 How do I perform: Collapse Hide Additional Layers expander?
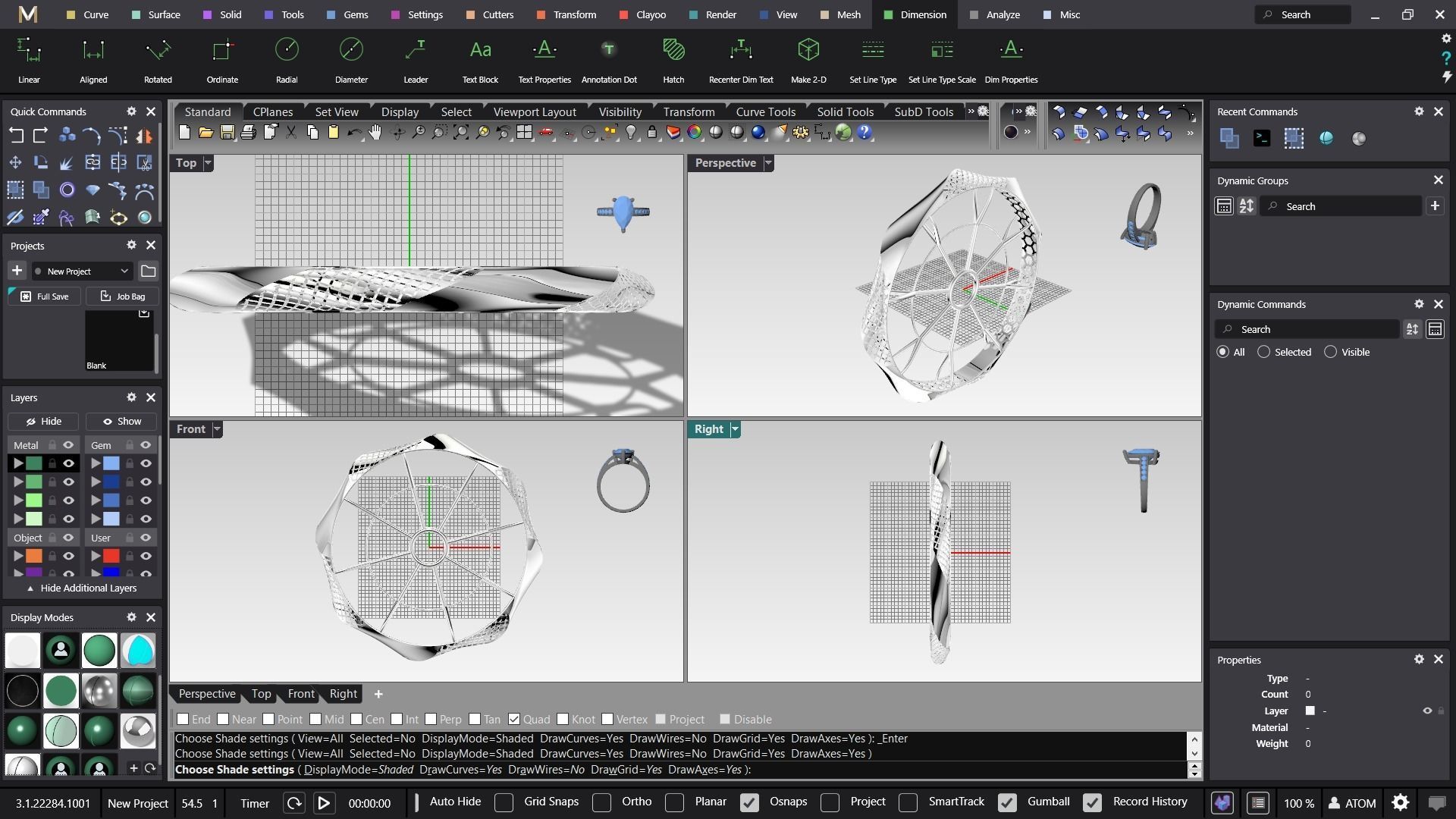[82, 588]
